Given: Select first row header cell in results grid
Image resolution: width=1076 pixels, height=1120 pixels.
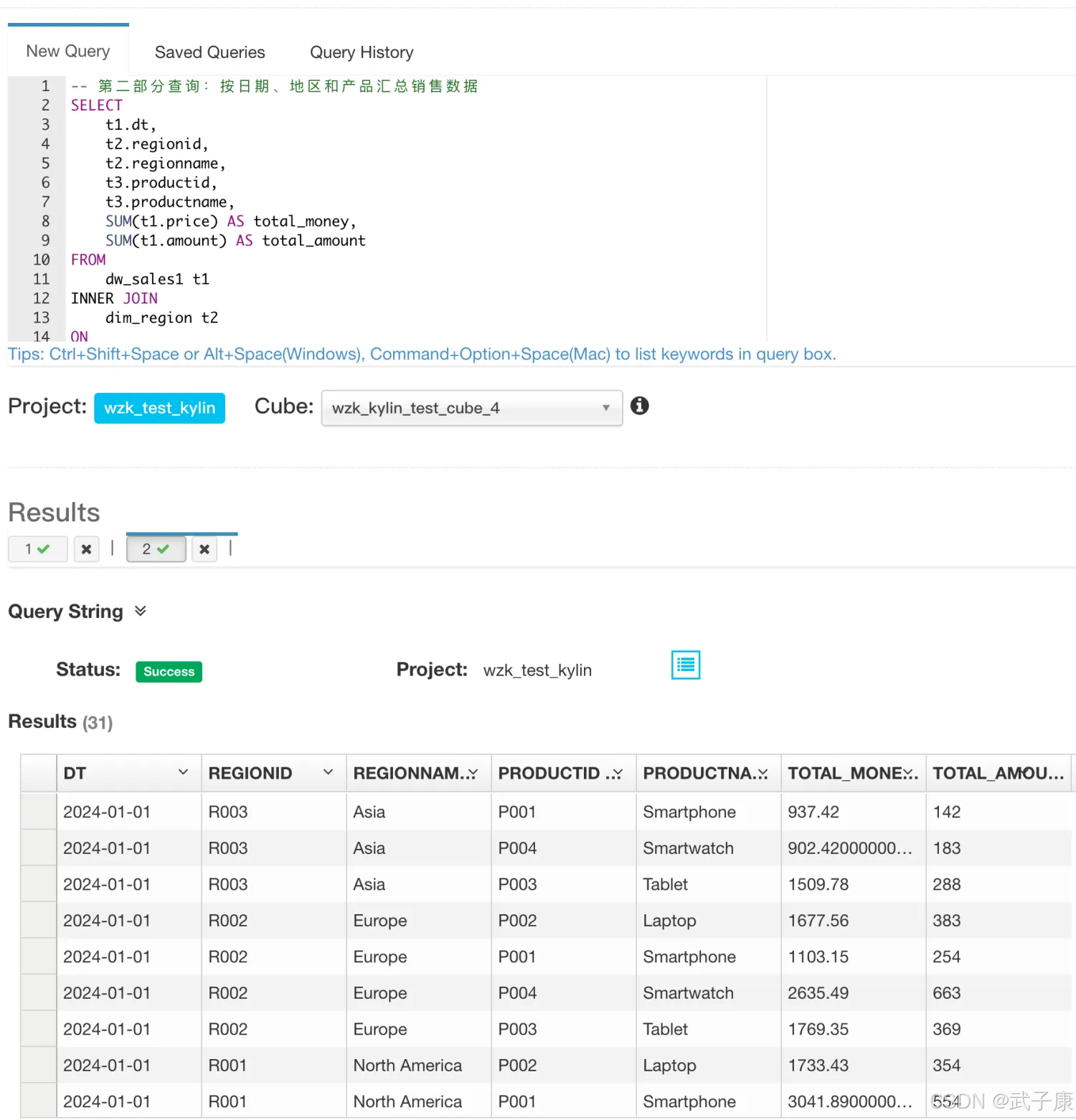Looking at the screenshot, I should coord(38,812).
